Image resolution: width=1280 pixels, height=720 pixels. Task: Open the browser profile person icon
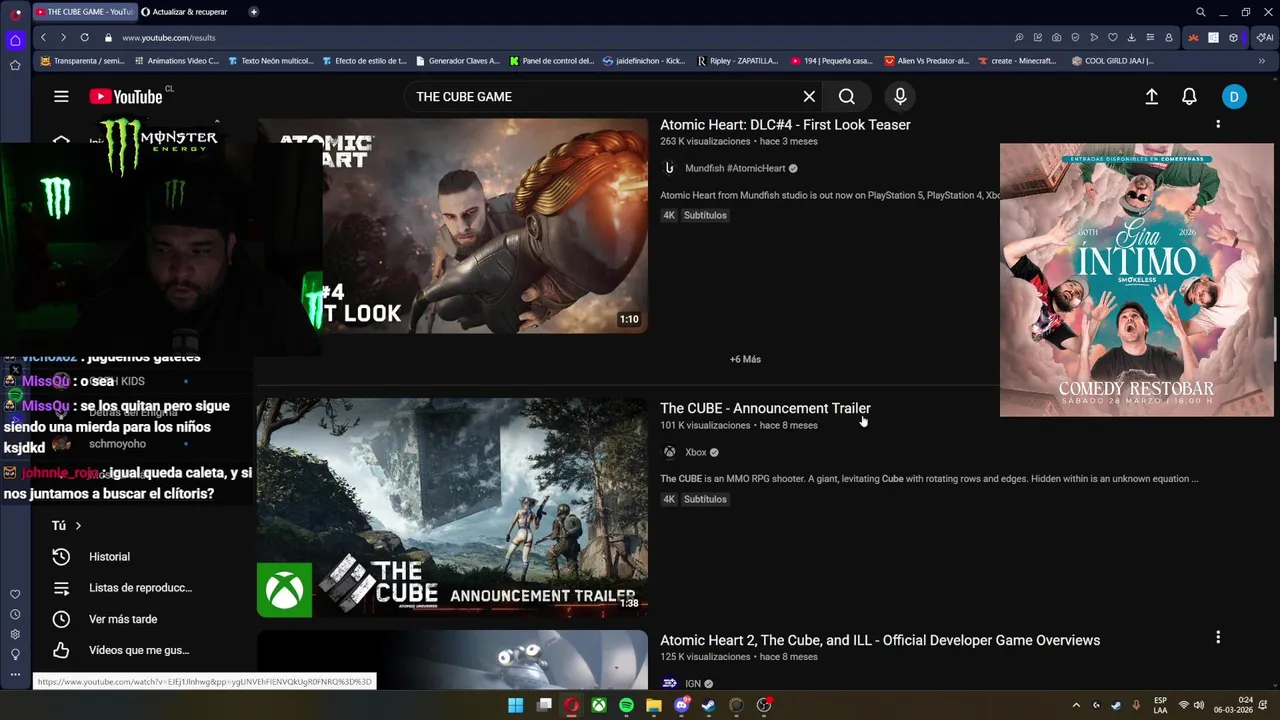(x=1169, y=38)
